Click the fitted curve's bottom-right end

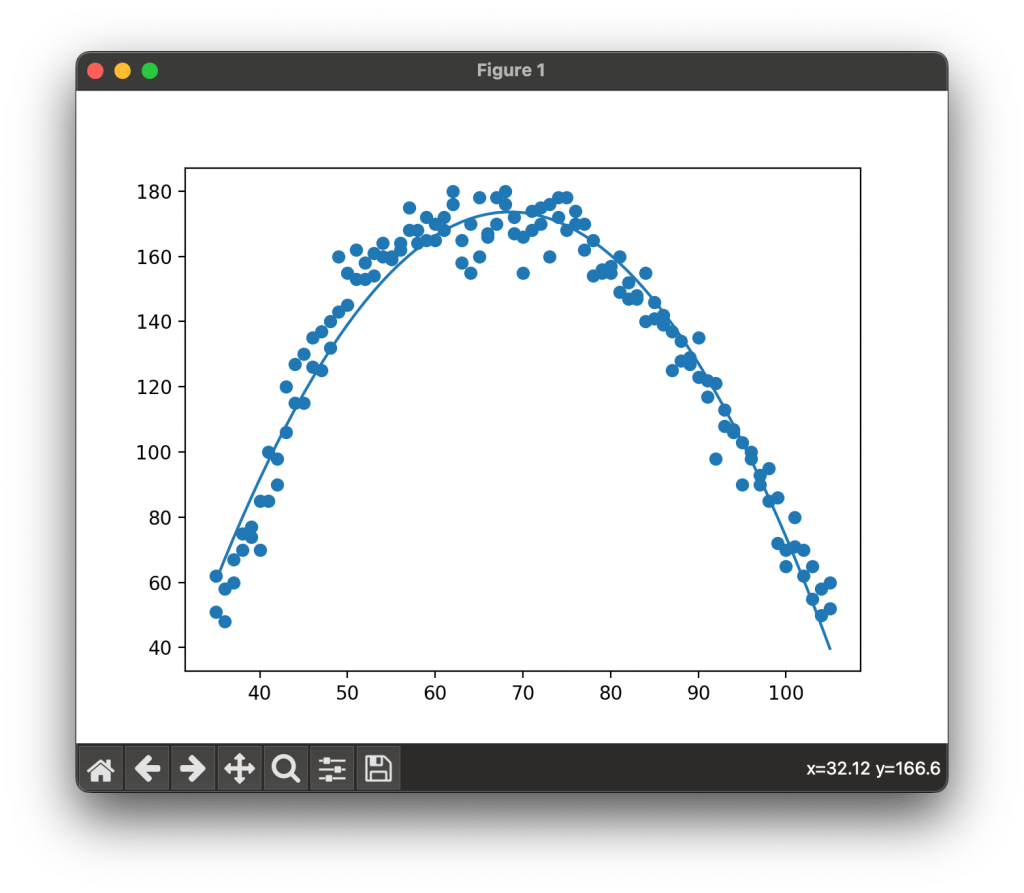pos(829,648)
